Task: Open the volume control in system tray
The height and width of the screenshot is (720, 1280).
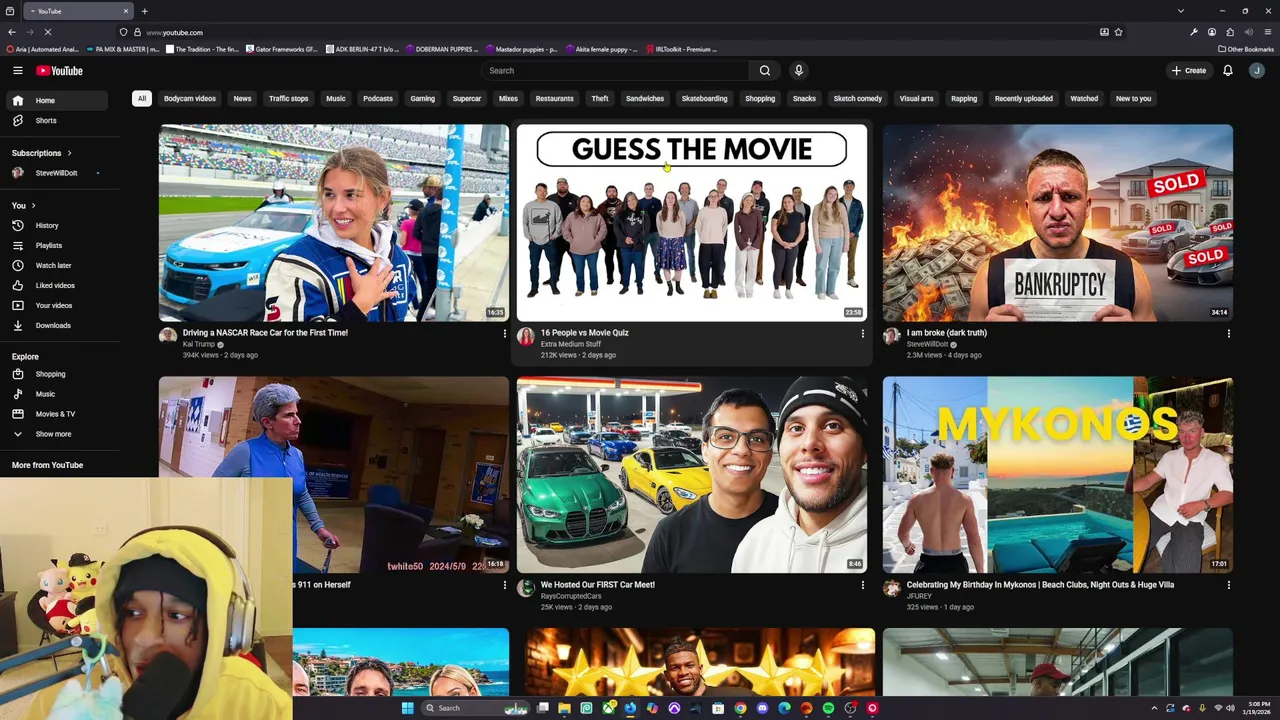Action: (x=1230, y=708)
